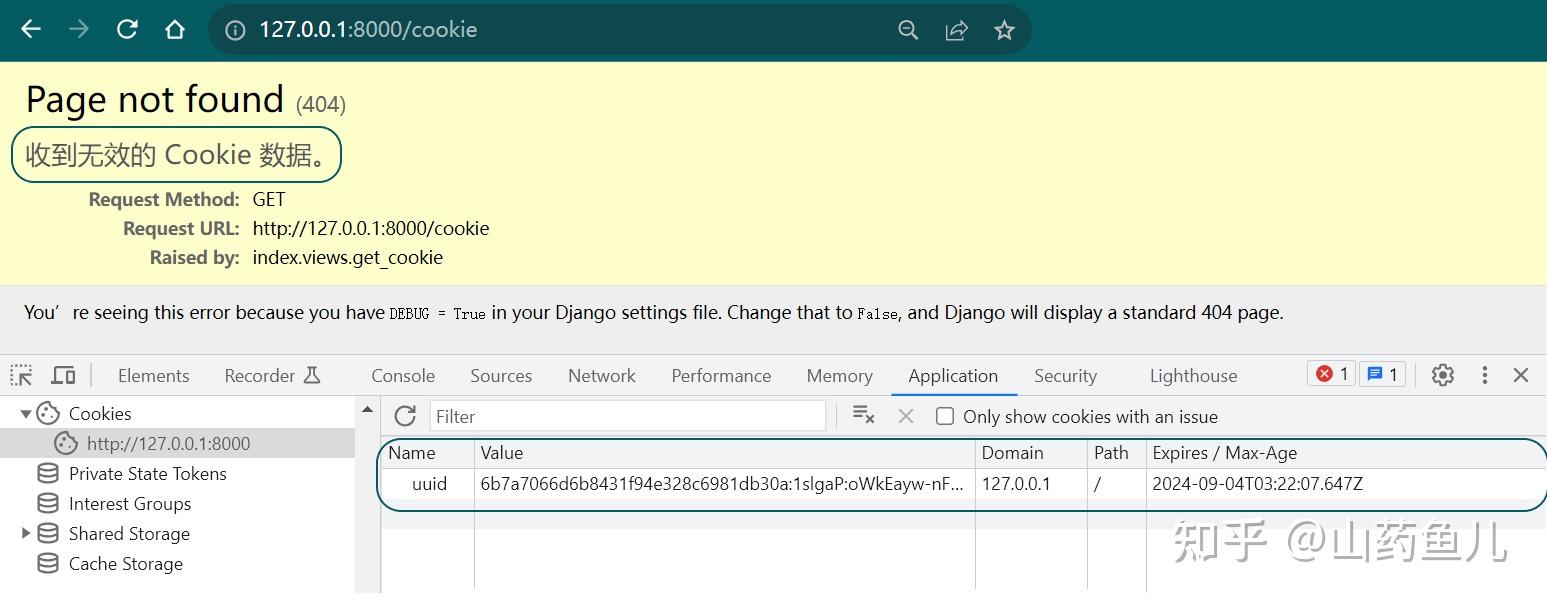Expand the Shared Storage section
Screen dimensions: 1547x605
[25, 533]
